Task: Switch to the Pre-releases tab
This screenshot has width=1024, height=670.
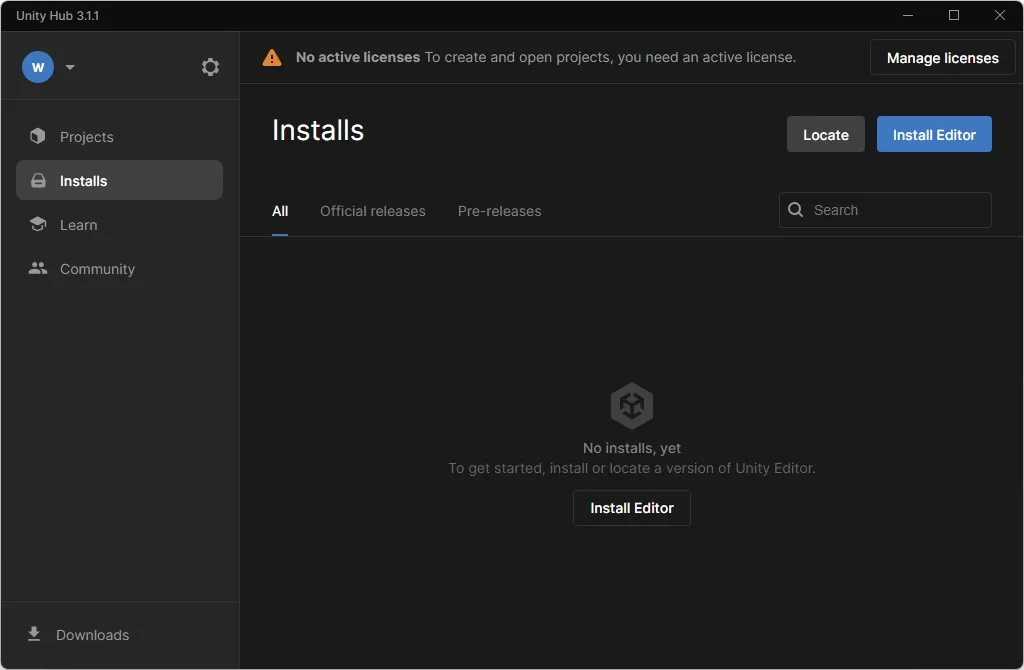Action: [500, 211]
